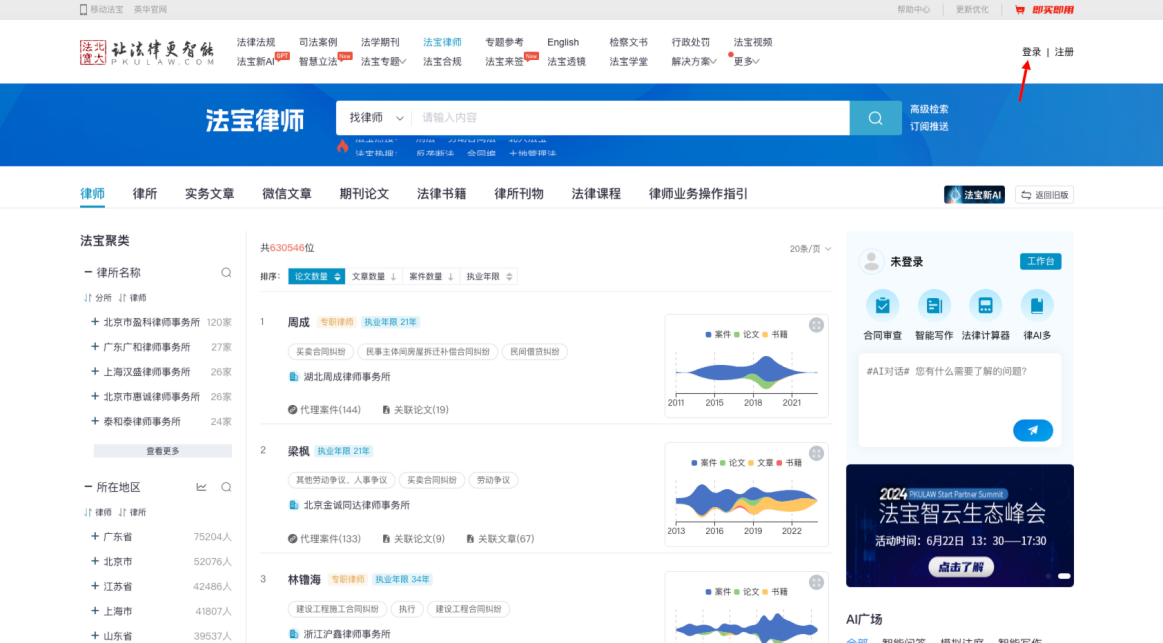Open 法律计算器 legal calculator tool
This screenshot has width=1163, height=643.
[x=985, y=305]
